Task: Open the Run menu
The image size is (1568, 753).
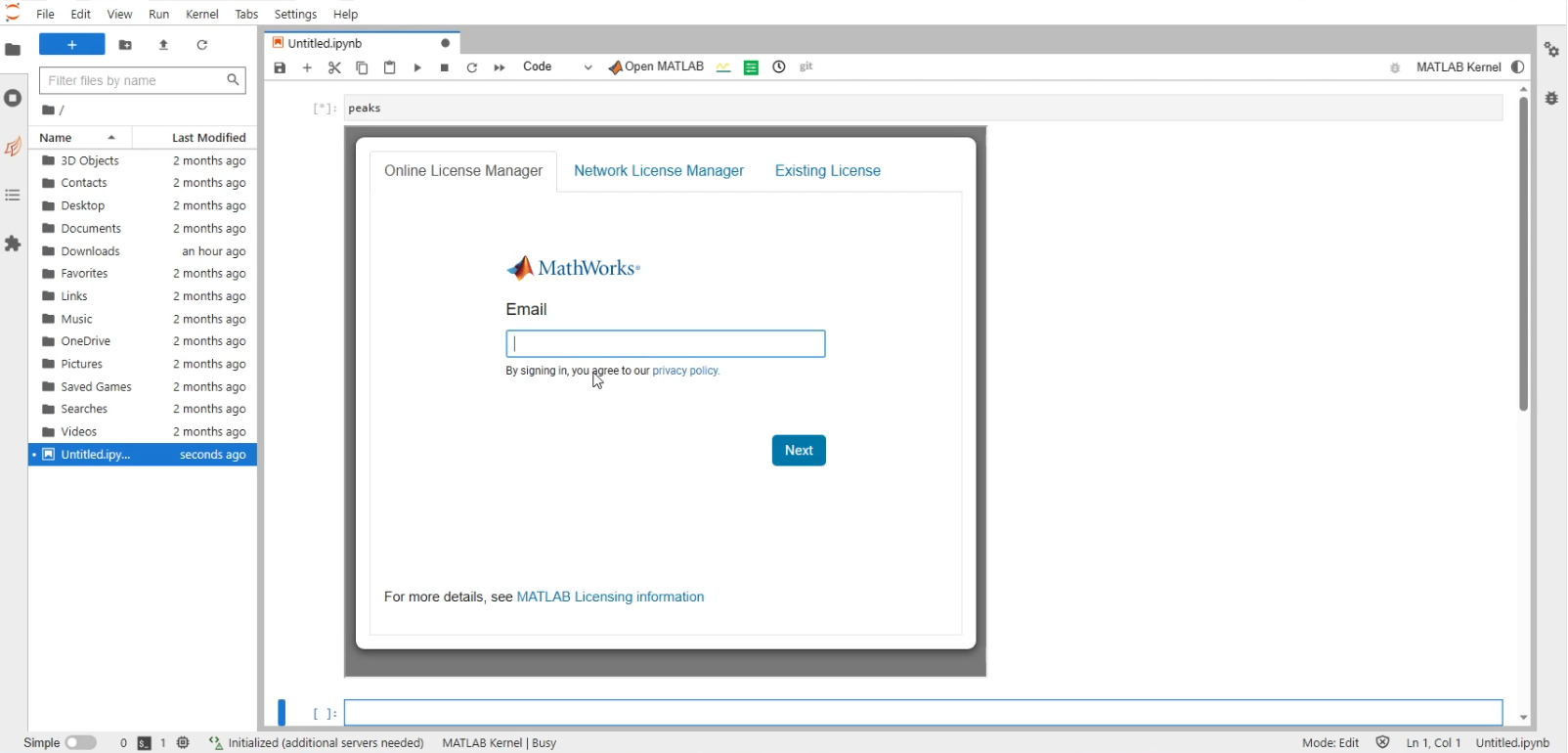Action: 159,15
